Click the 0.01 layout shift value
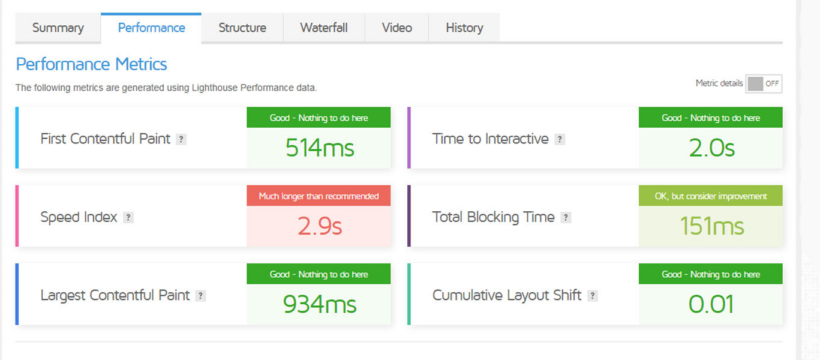 click(711, 305)
